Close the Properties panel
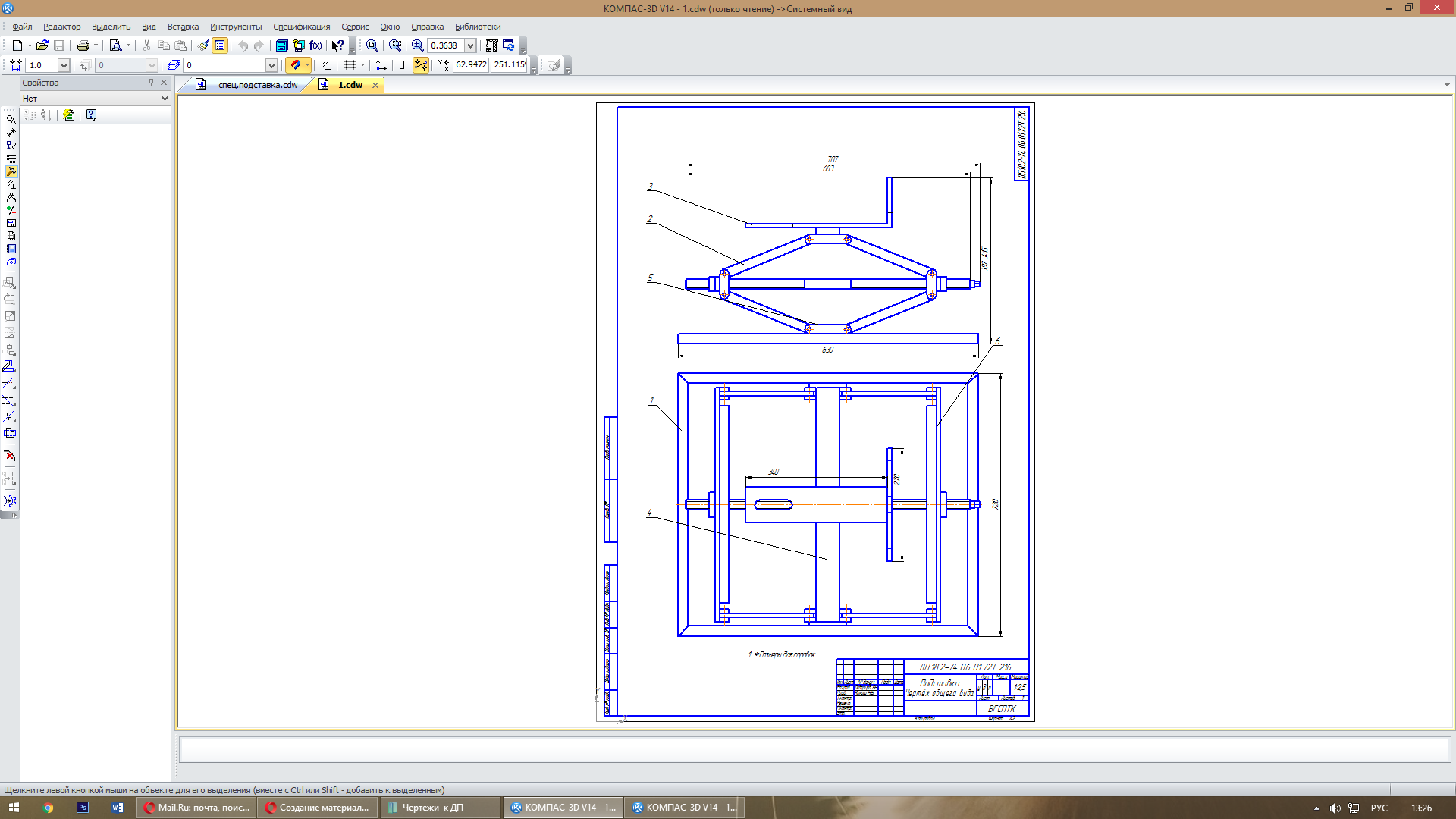 (x=164, y=82)
